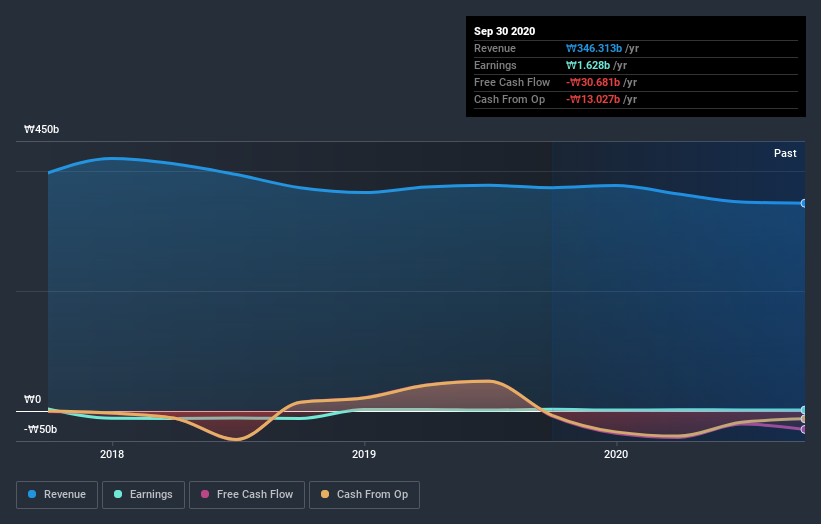Click the Revenue line endpoint marker
The width and height of the screenshot is (821, 524).
pyautogui.click(x=803, y=203)
